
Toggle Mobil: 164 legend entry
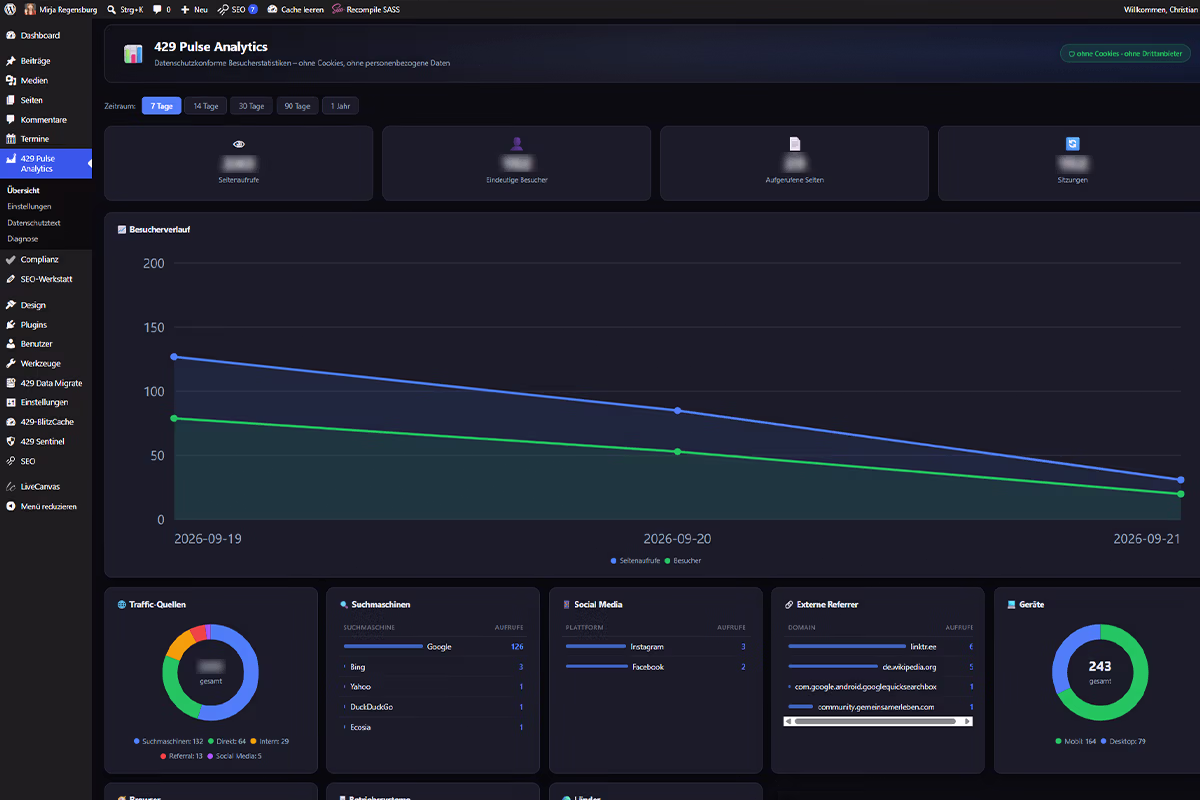point(1076,741)
